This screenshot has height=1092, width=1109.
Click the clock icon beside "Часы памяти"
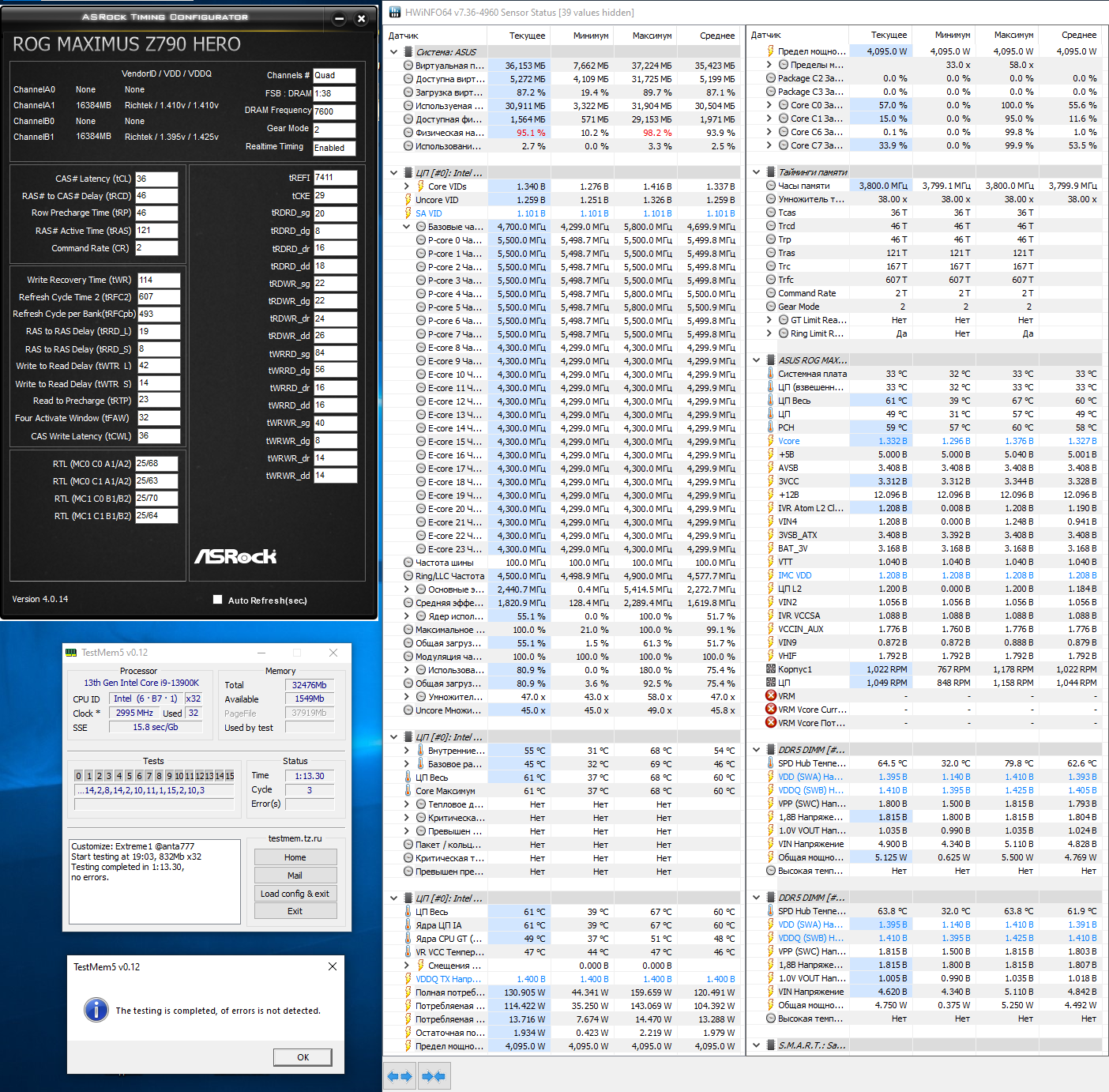(x=771, y=186)
